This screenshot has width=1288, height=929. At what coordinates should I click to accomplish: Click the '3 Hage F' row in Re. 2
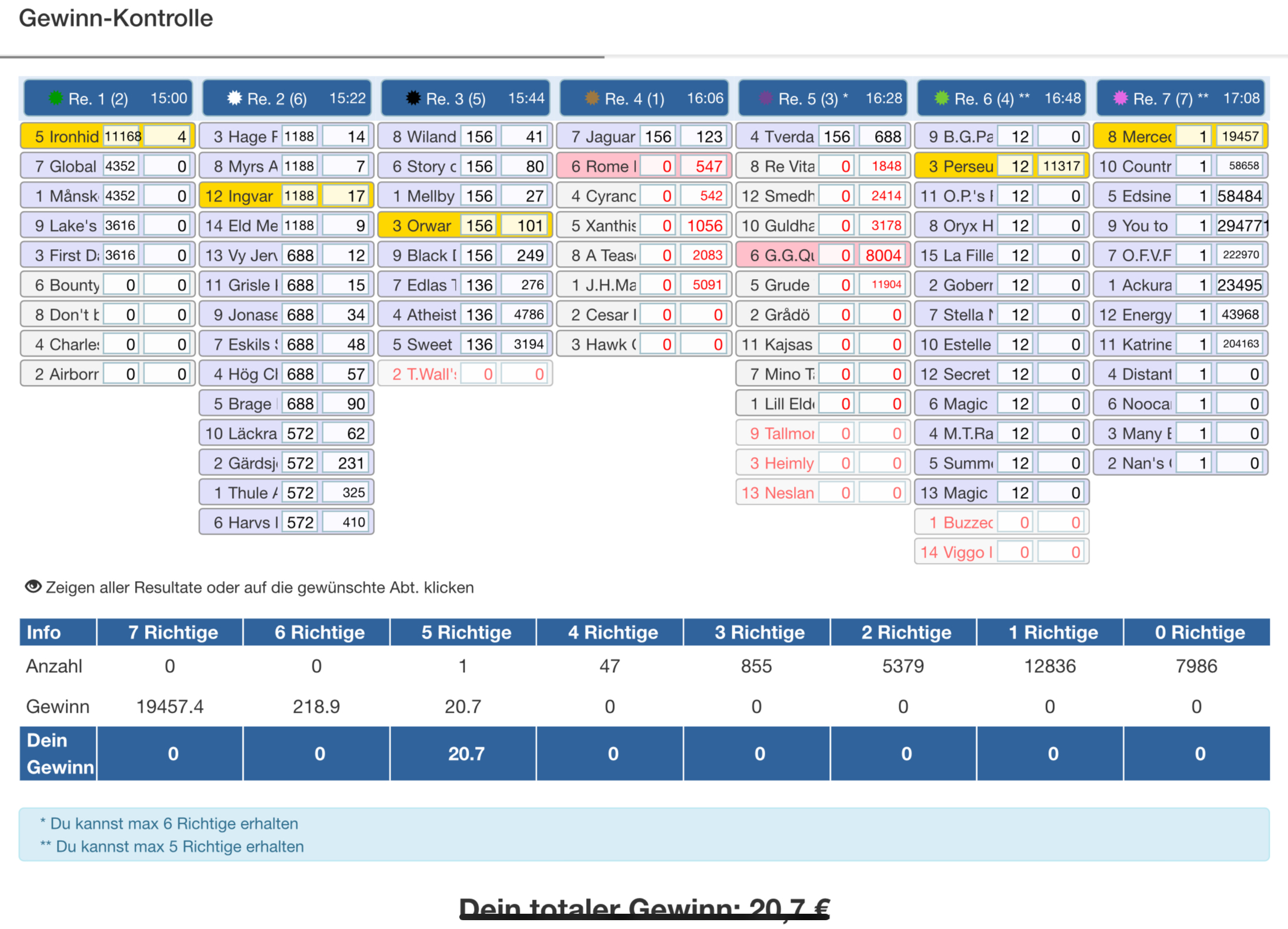tap(287, 136)
